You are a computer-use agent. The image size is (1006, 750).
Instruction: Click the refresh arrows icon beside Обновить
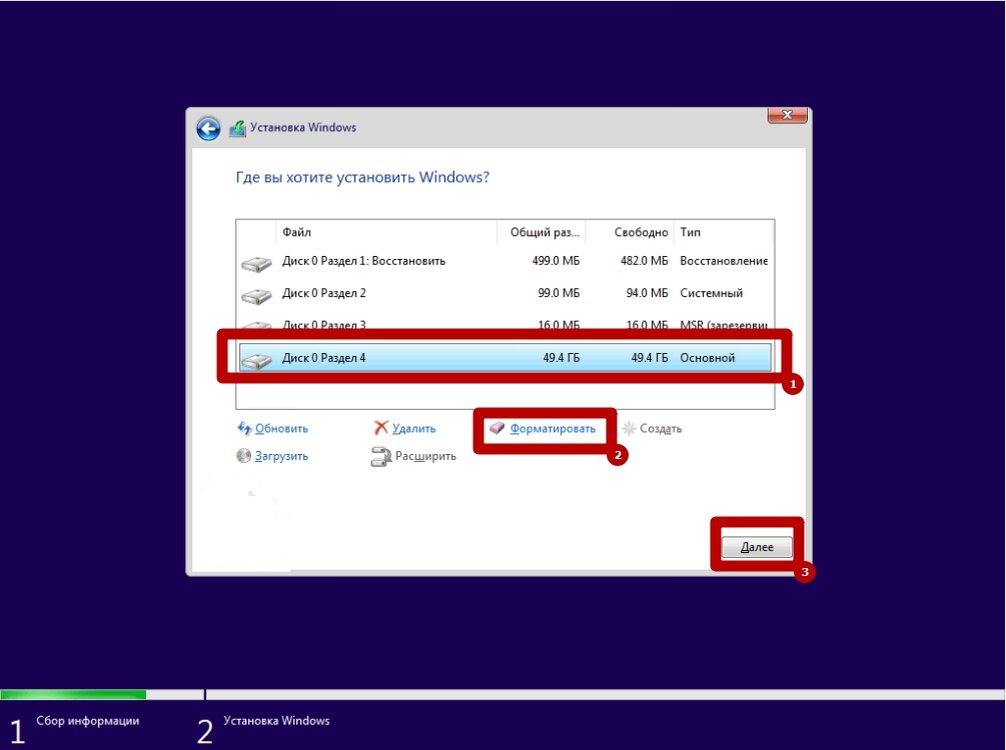244,428
